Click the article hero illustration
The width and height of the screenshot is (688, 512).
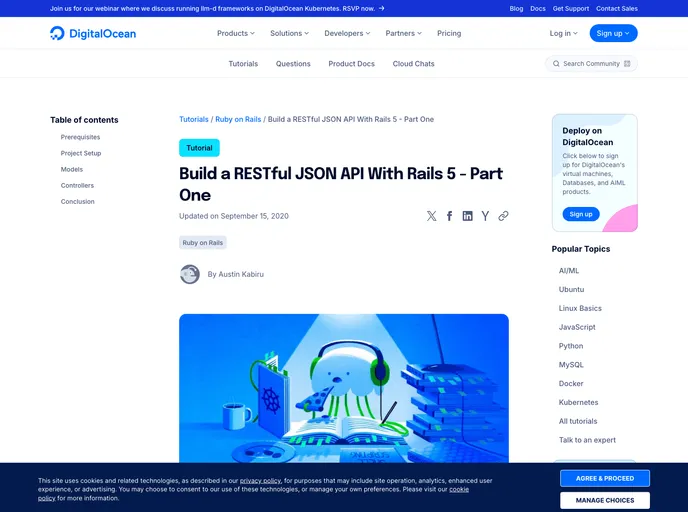pyautogui.click(x=344, y=388)
